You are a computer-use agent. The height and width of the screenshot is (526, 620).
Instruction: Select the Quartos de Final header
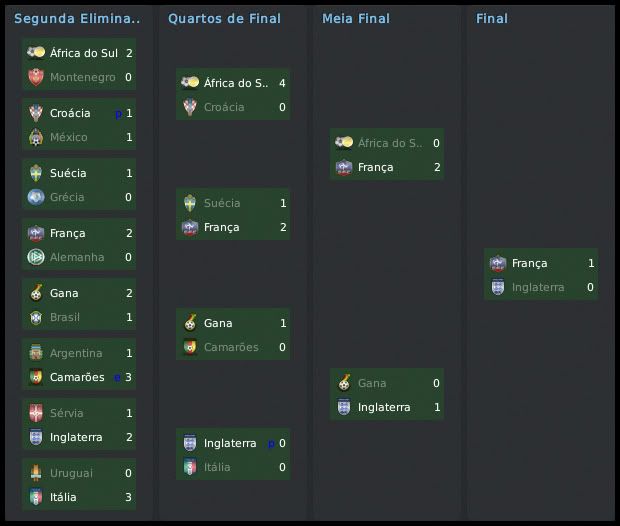tap(224, 19)
